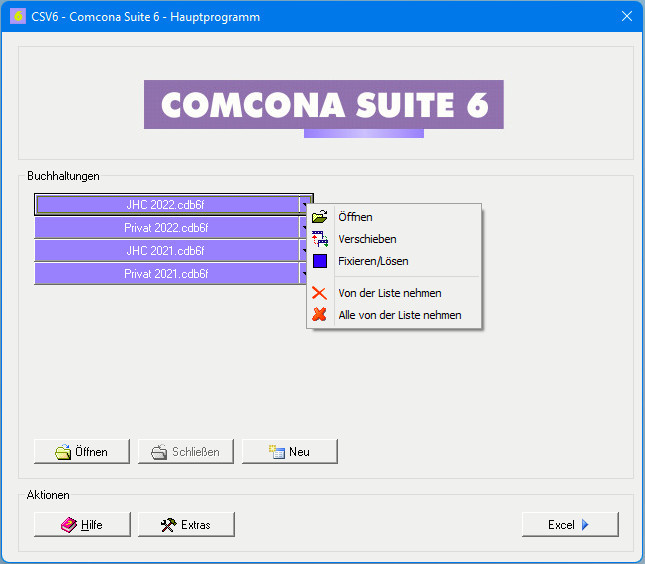Click the Neu button

[290, 452]
